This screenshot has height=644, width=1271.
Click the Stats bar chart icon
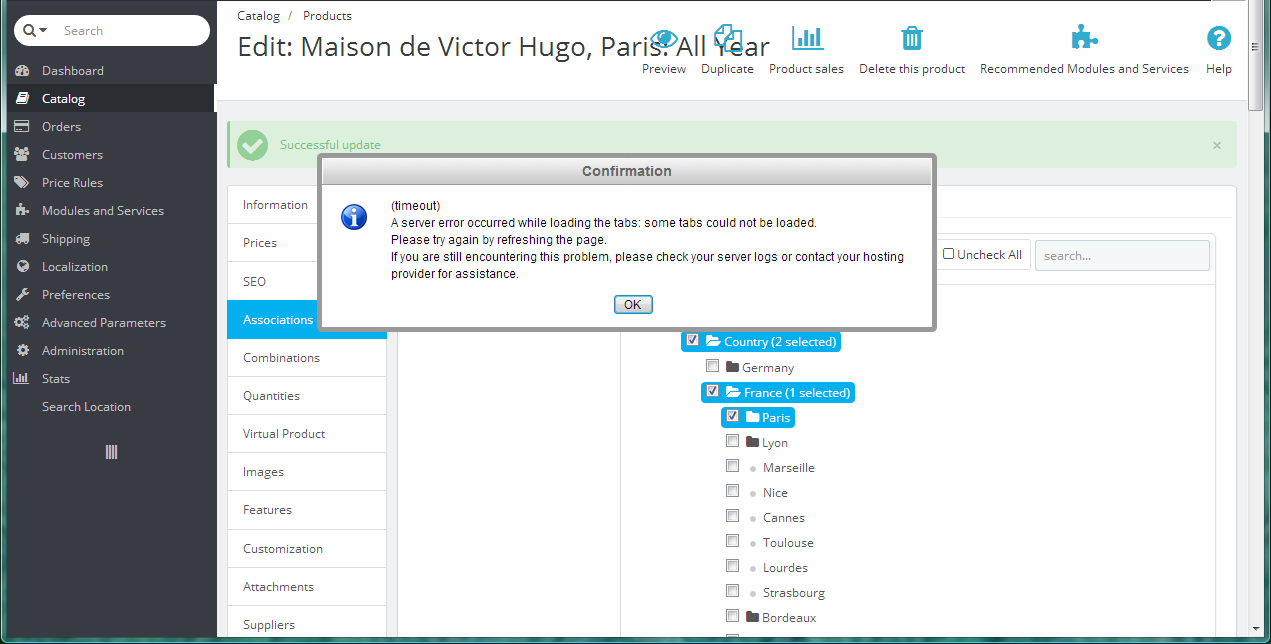pyautogui.click(x=21, y=379)
